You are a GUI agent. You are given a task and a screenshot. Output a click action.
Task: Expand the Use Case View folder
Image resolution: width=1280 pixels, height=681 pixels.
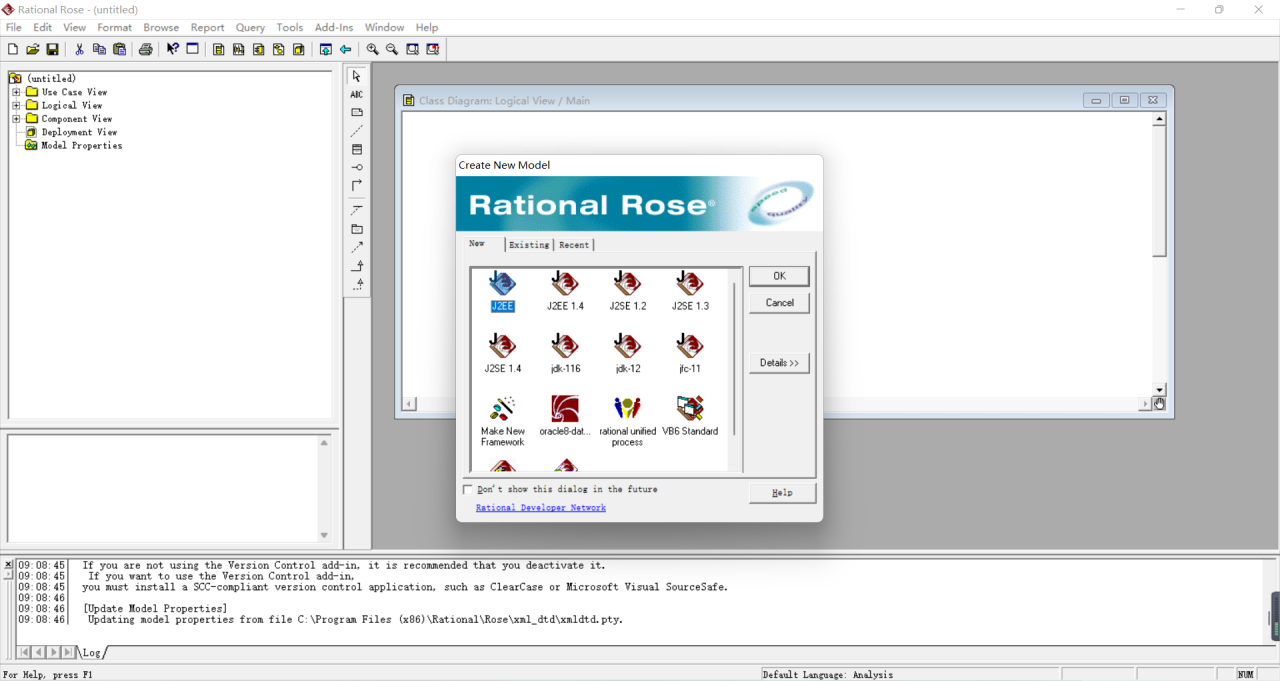pos(16,92)
